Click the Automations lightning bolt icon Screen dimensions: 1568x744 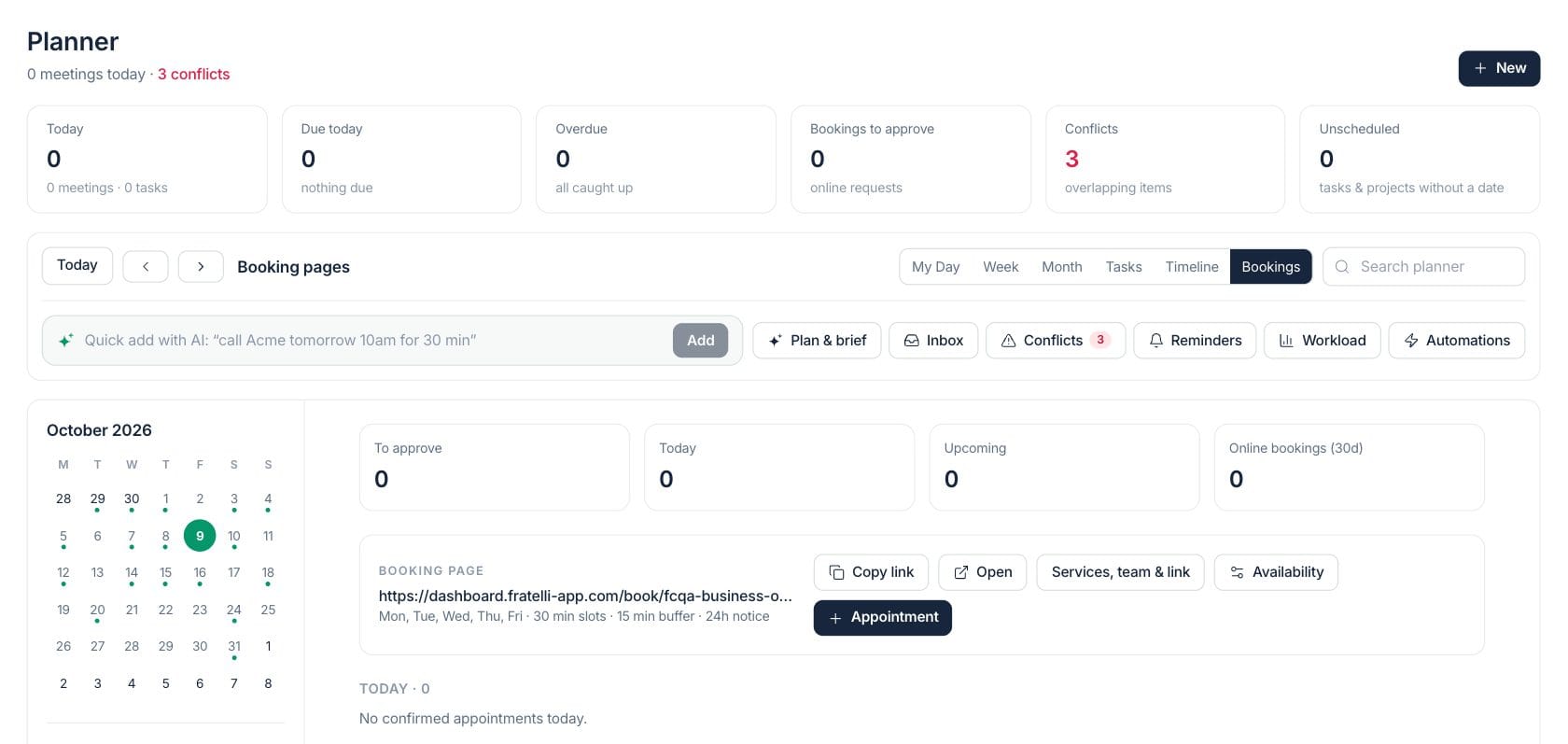click(1411, 341)
